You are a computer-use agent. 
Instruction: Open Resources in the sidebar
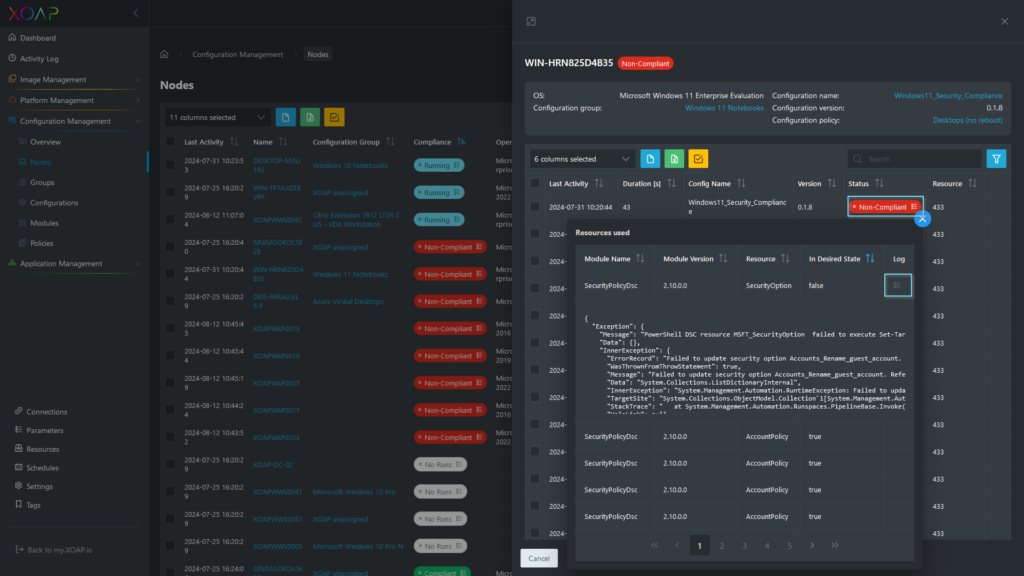(42, 449)
